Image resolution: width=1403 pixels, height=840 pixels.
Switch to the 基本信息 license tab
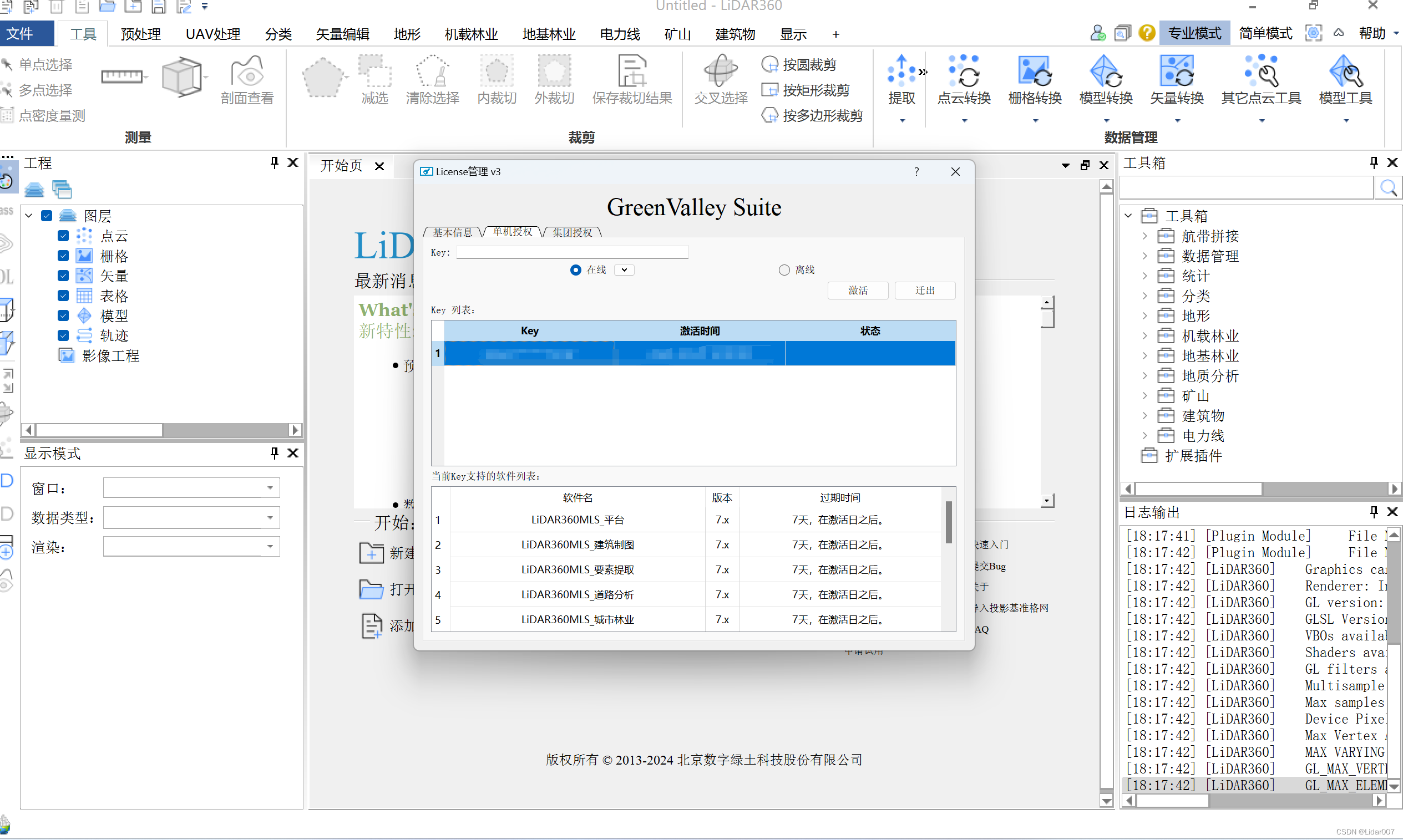coord(452,232)
